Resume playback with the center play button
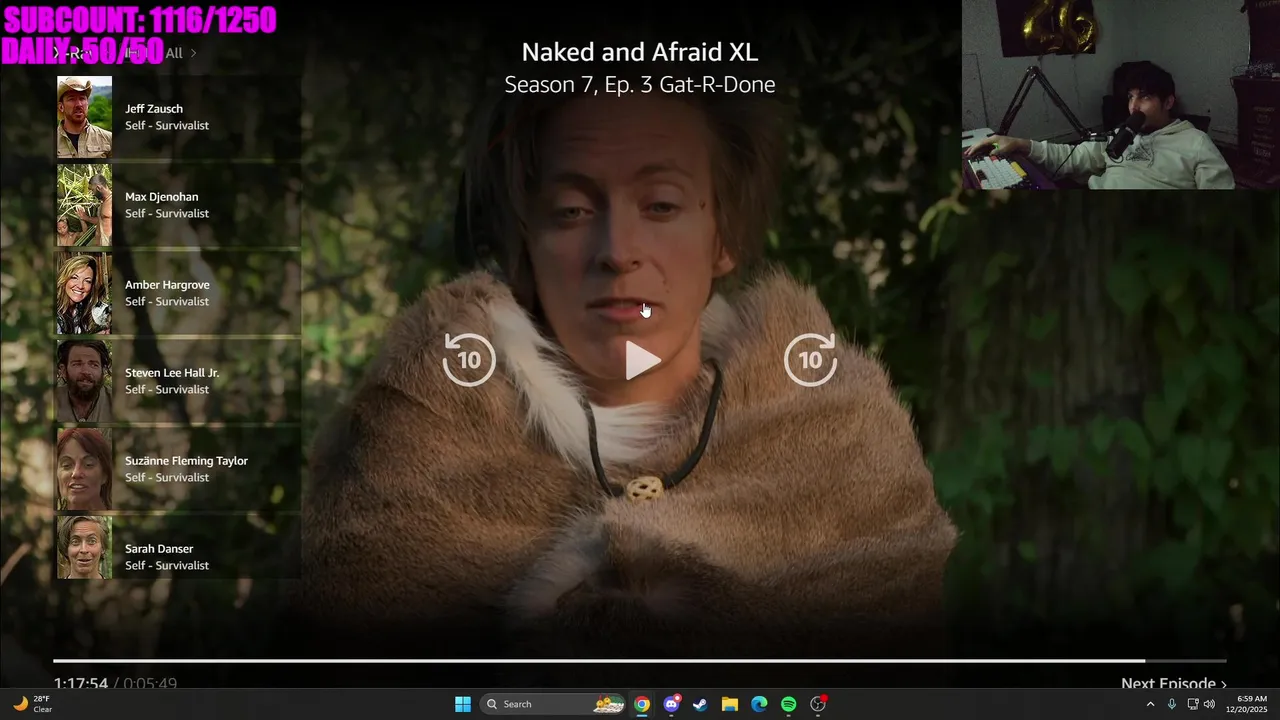This screenshot has width=1280, height=720. [x=642, y=360]
